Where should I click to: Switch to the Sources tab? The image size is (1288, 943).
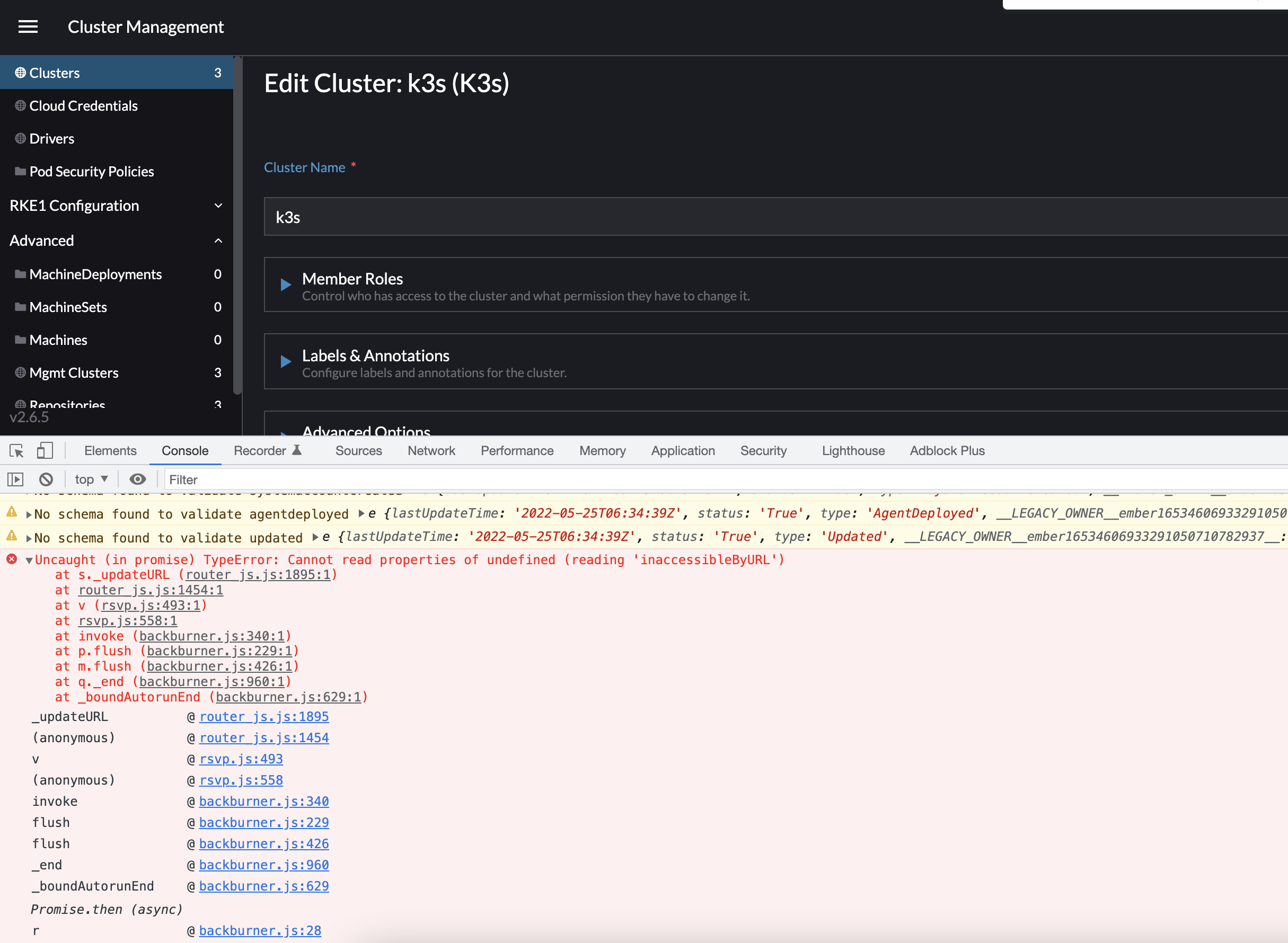pos(358,450)
